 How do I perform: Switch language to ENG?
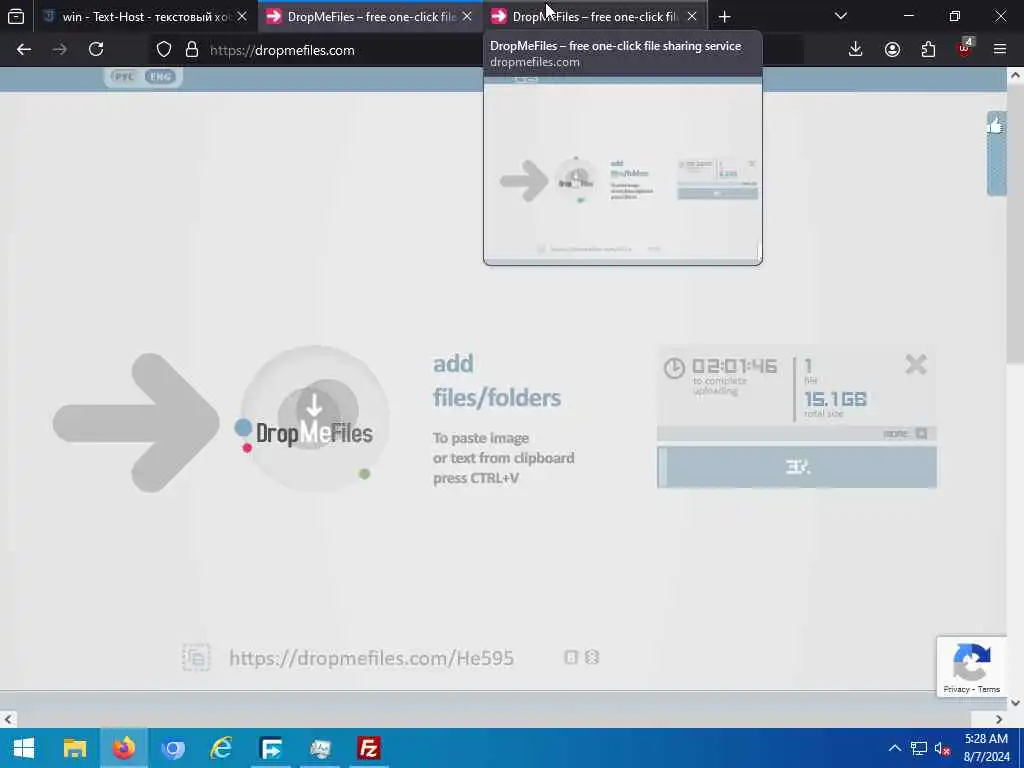pyautogui.click(x=160, y=77)
